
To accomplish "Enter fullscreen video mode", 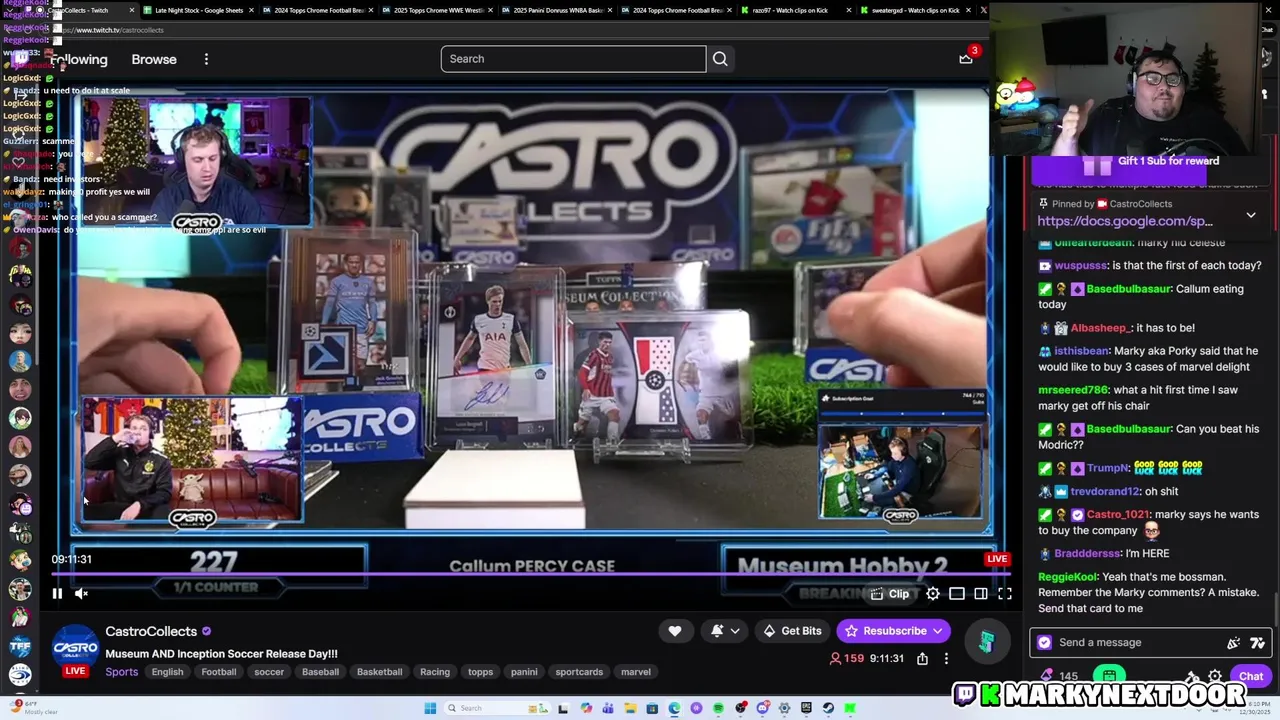I will [1005, 594].
